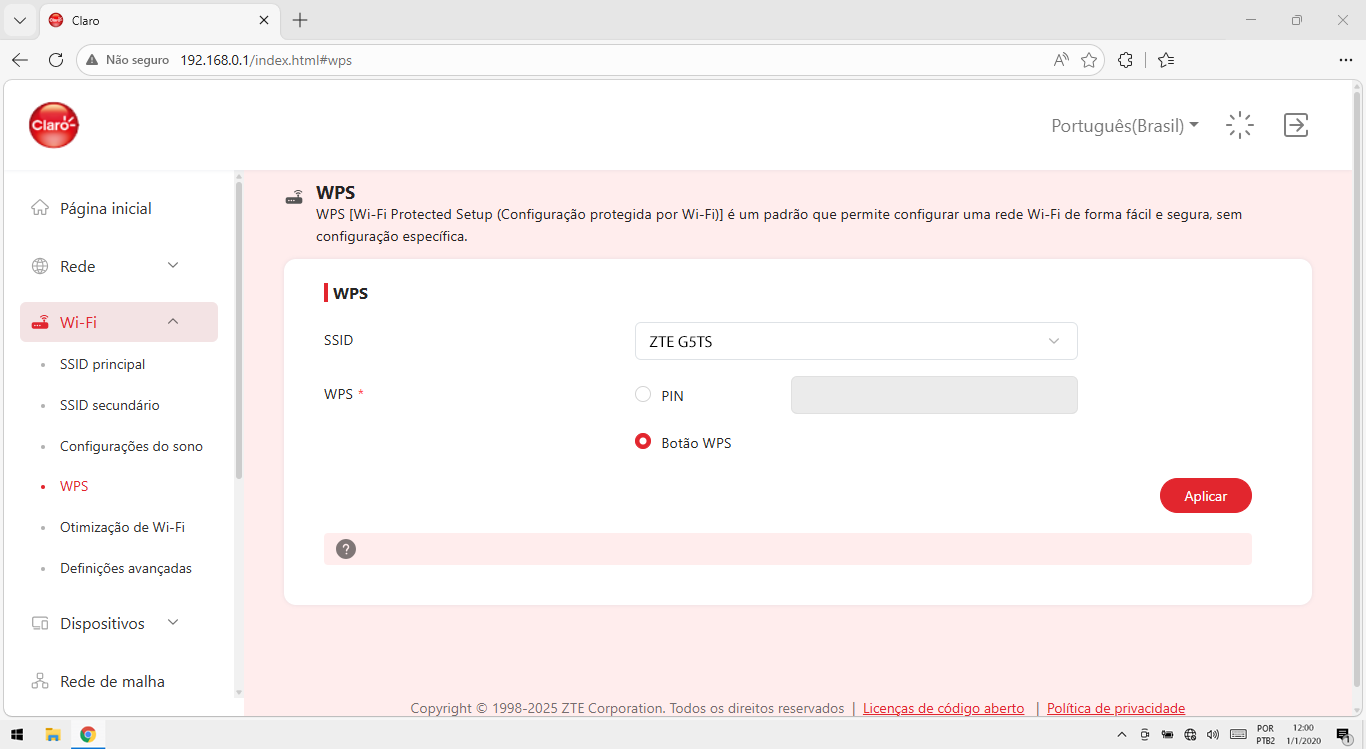Screen dimensions: 1366x749
Task: Reload the page with the refresh icon
Action: [x=56, y=60]
